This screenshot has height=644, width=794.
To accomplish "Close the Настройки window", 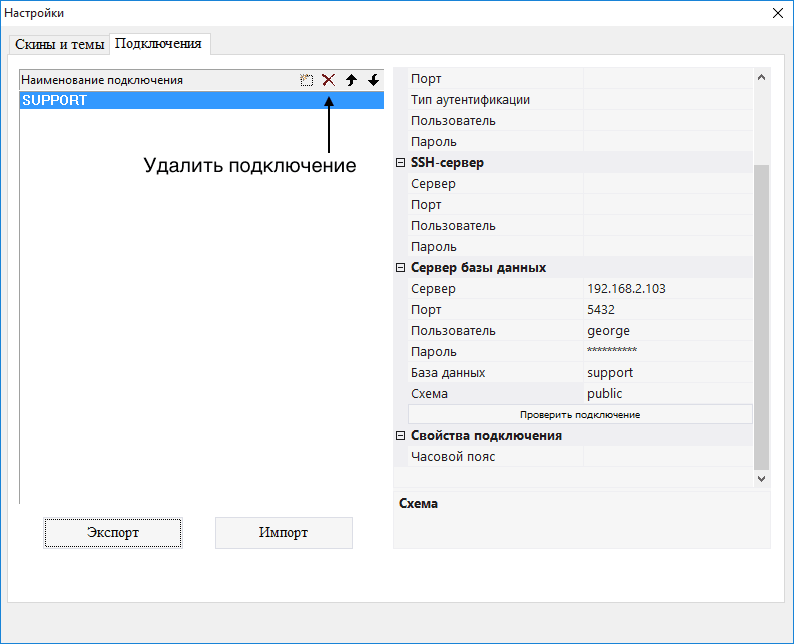I will click(777, 13).
